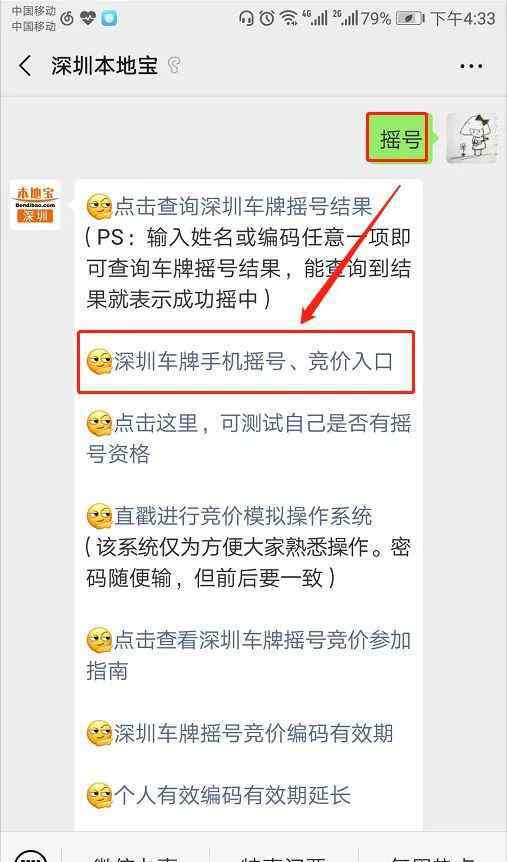Tap the keyboard toggle icon at bottom left
The height and width of the screenshot is (862, 507).
tap(30, 857)
